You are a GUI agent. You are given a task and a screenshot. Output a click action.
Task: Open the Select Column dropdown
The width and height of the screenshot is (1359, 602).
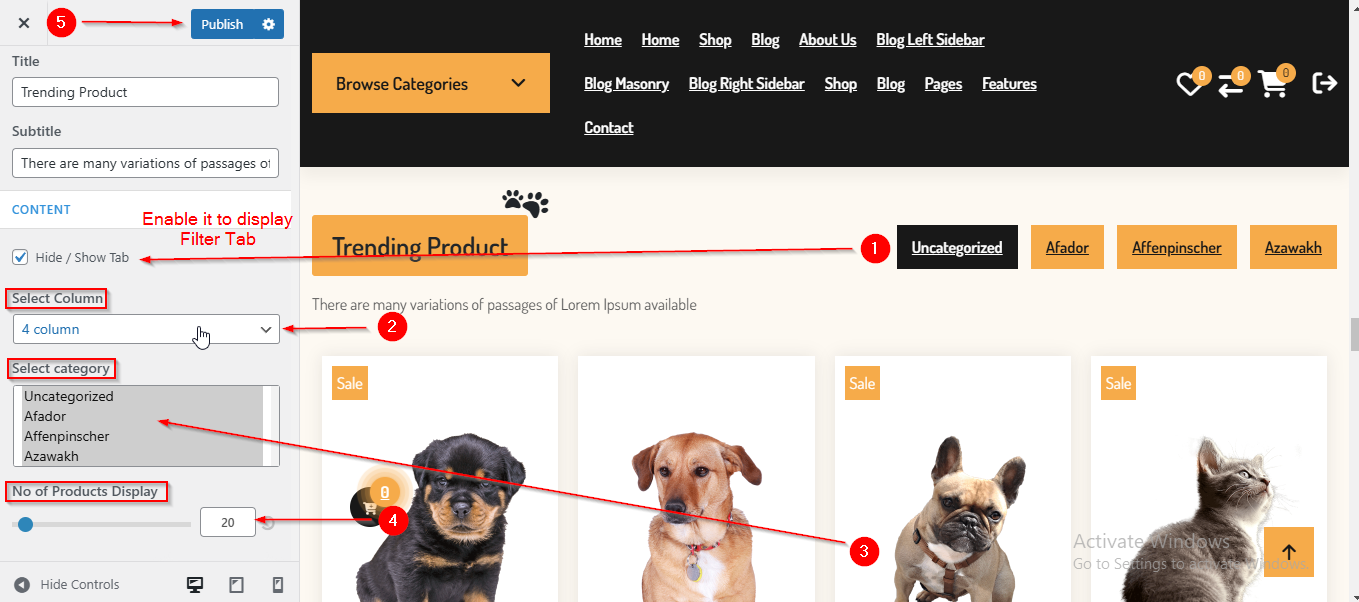click(x=146, y=329)
